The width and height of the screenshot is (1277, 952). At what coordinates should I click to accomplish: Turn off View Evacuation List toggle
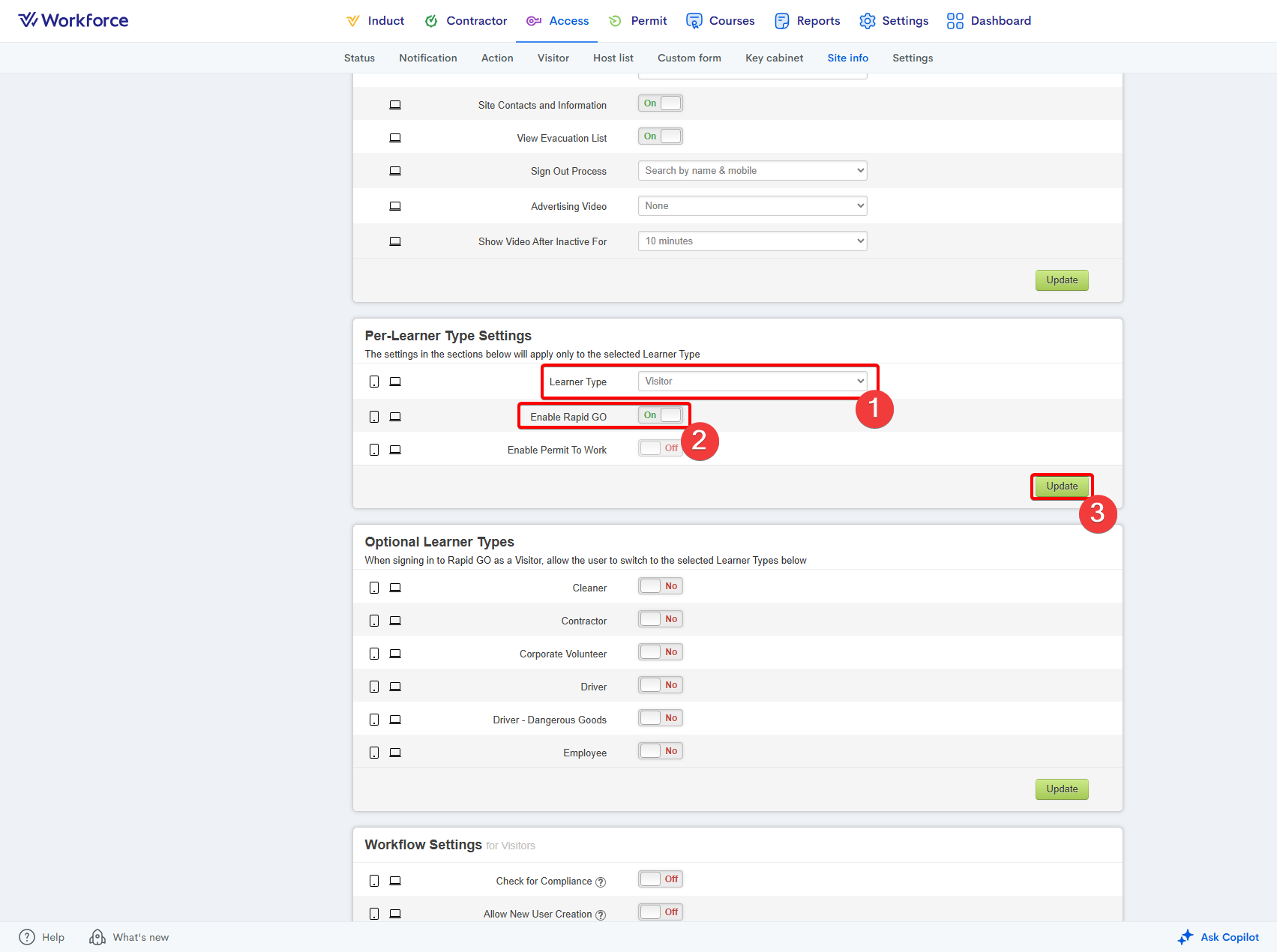coord(661,136)
